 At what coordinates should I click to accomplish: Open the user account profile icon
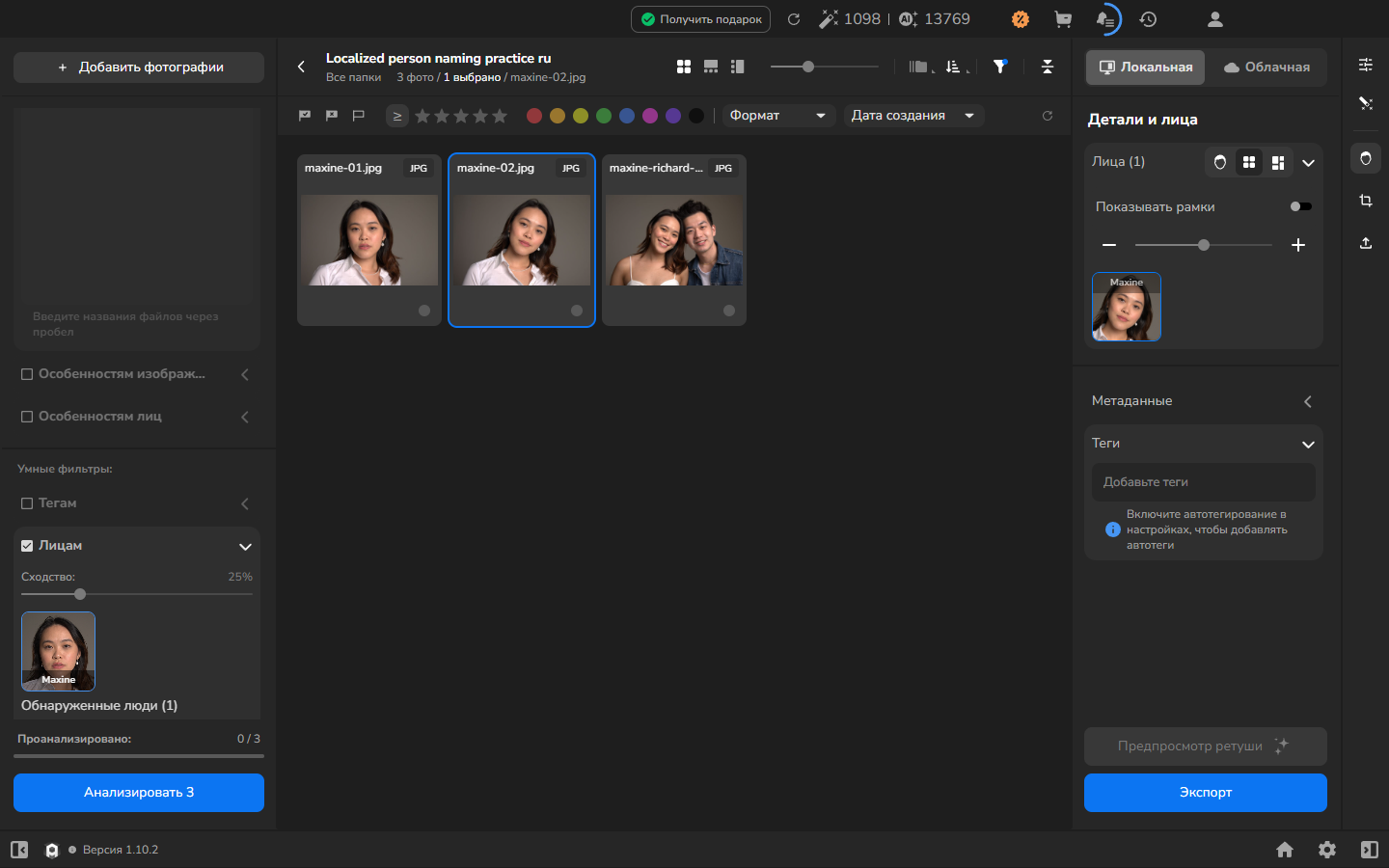click(x=1215, y=19)
